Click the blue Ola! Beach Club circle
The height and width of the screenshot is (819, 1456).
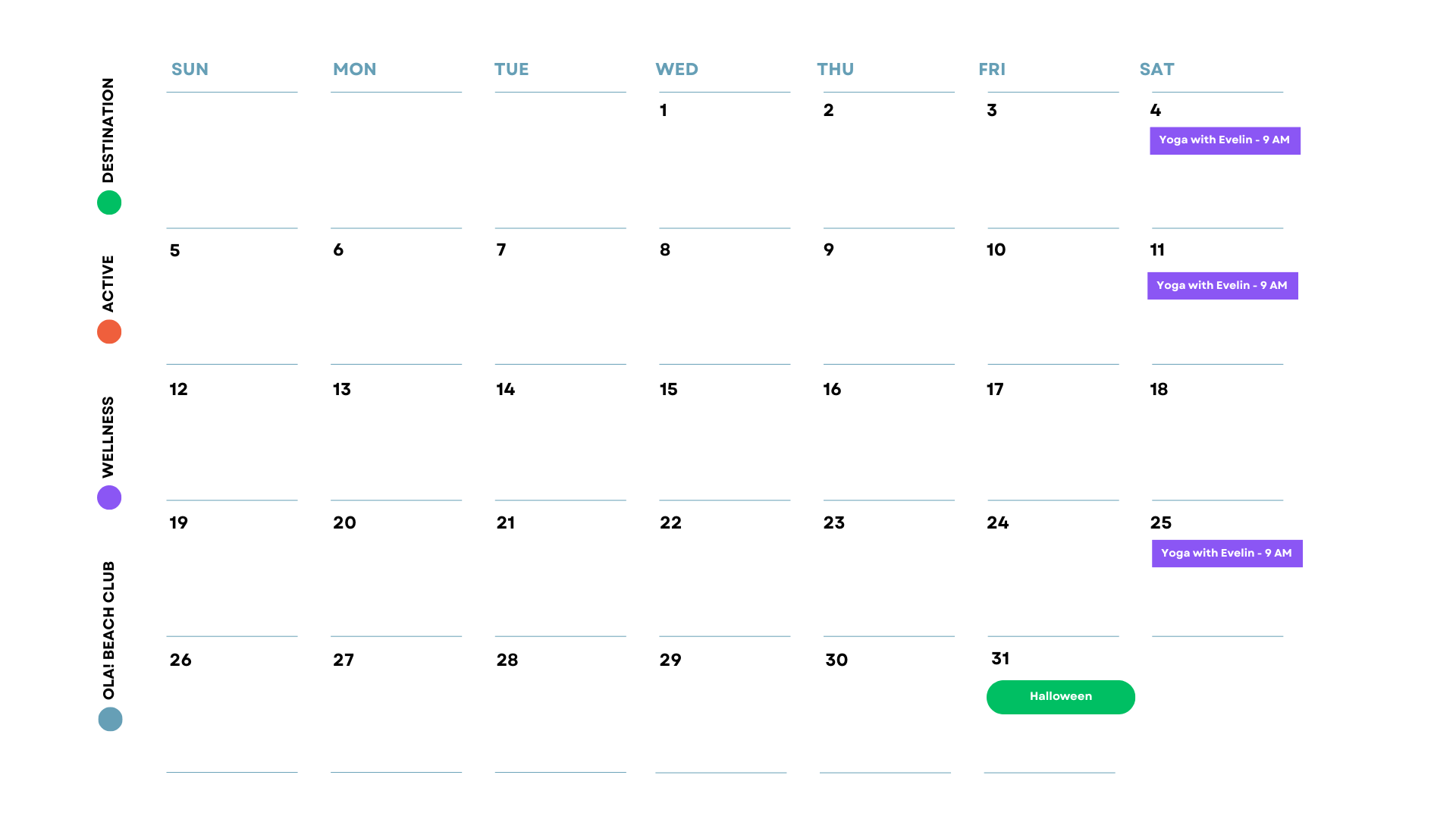pyautogui.click(x=110, y=719)
